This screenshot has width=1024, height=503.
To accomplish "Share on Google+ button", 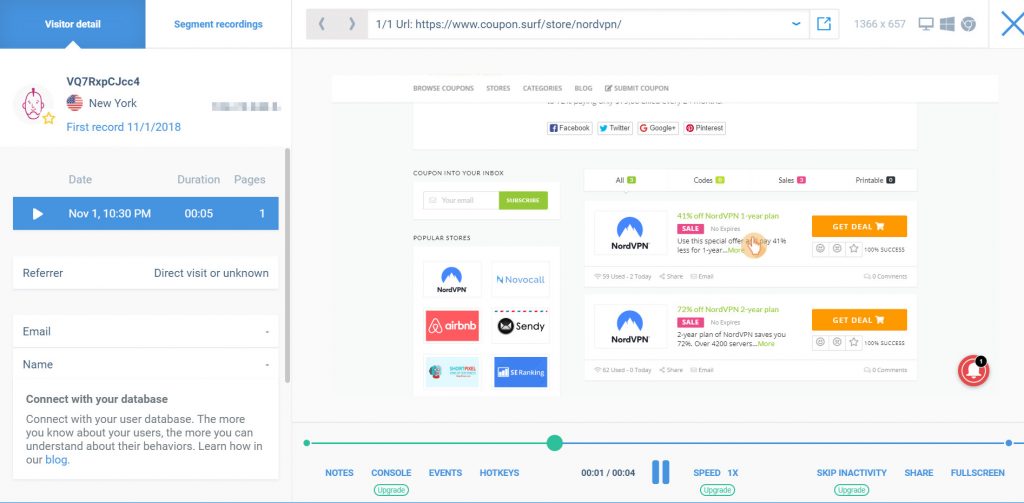I will tap(658, 128).
